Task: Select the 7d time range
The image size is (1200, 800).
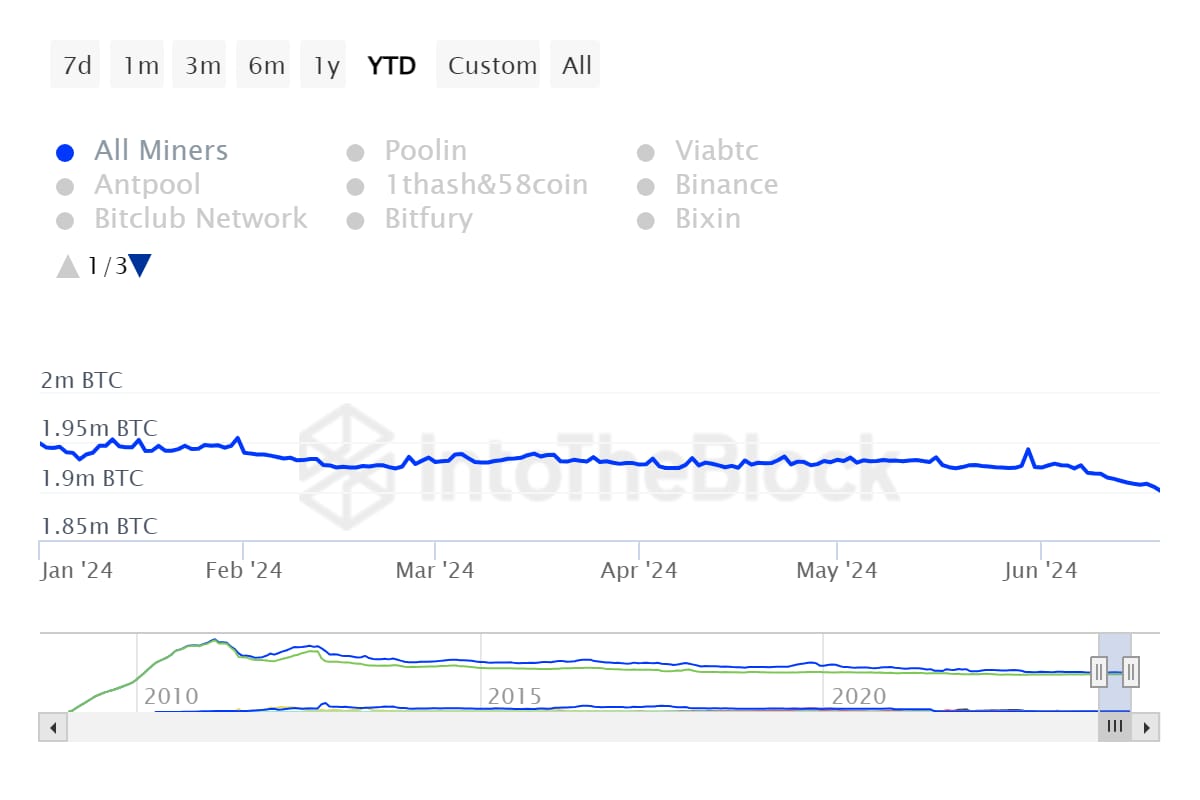Action: (x=76, y=66)
